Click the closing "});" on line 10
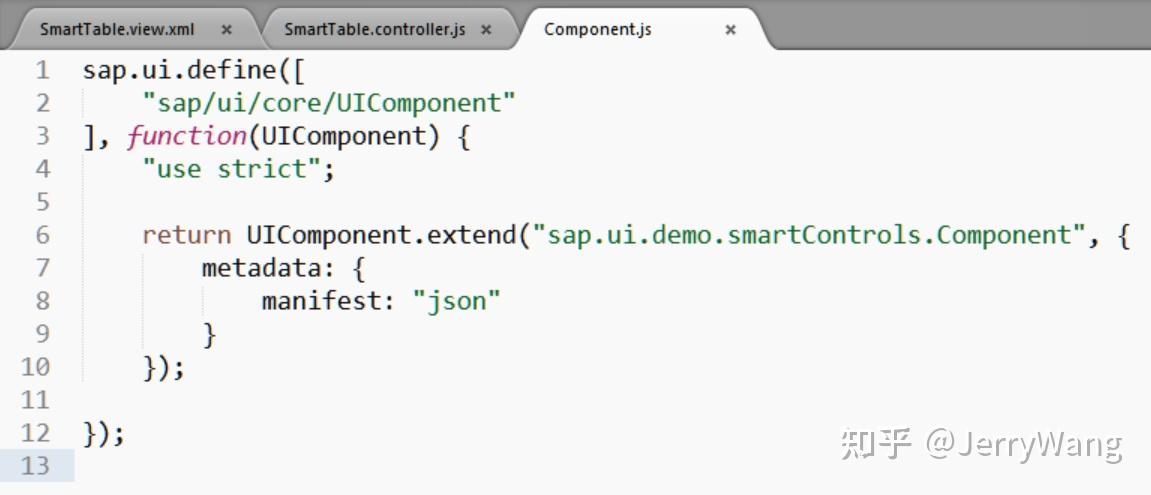1151x495 pixels. (164, 367)
